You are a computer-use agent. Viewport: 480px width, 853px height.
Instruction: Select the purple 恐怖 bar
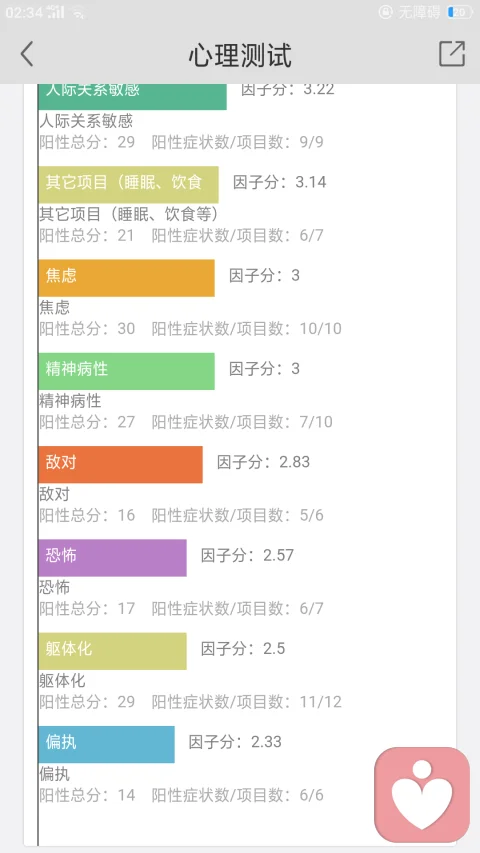coord(112,558)
